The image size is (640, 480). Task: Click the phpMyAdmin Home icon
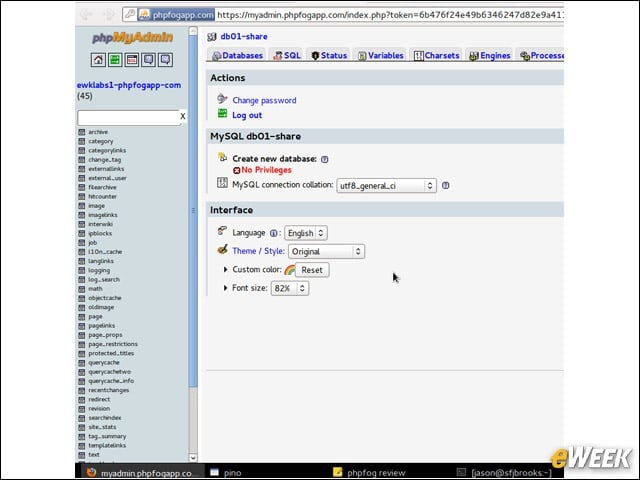[98, 60]
